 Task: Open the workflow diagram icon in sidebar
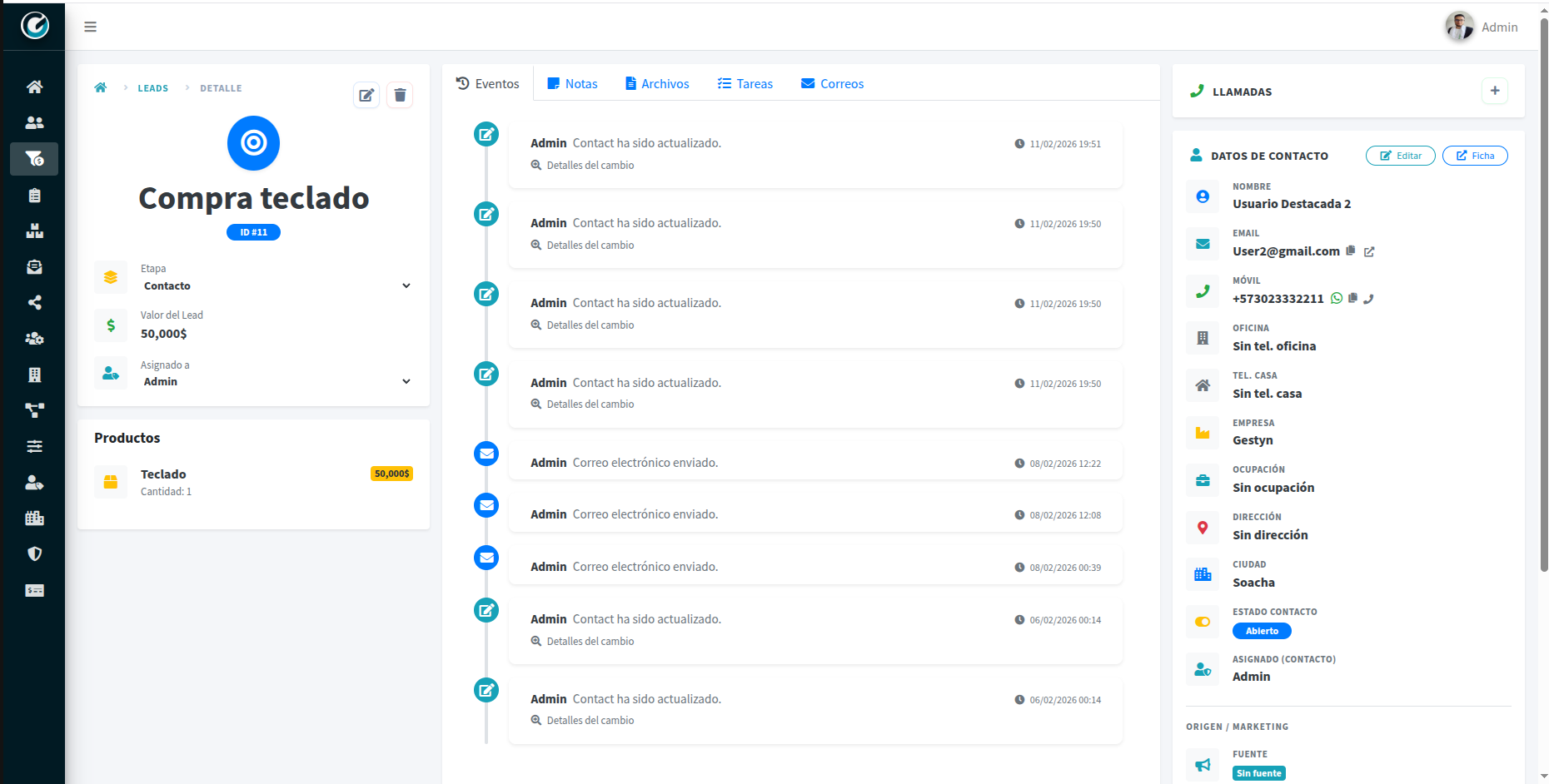pos(34,410)
